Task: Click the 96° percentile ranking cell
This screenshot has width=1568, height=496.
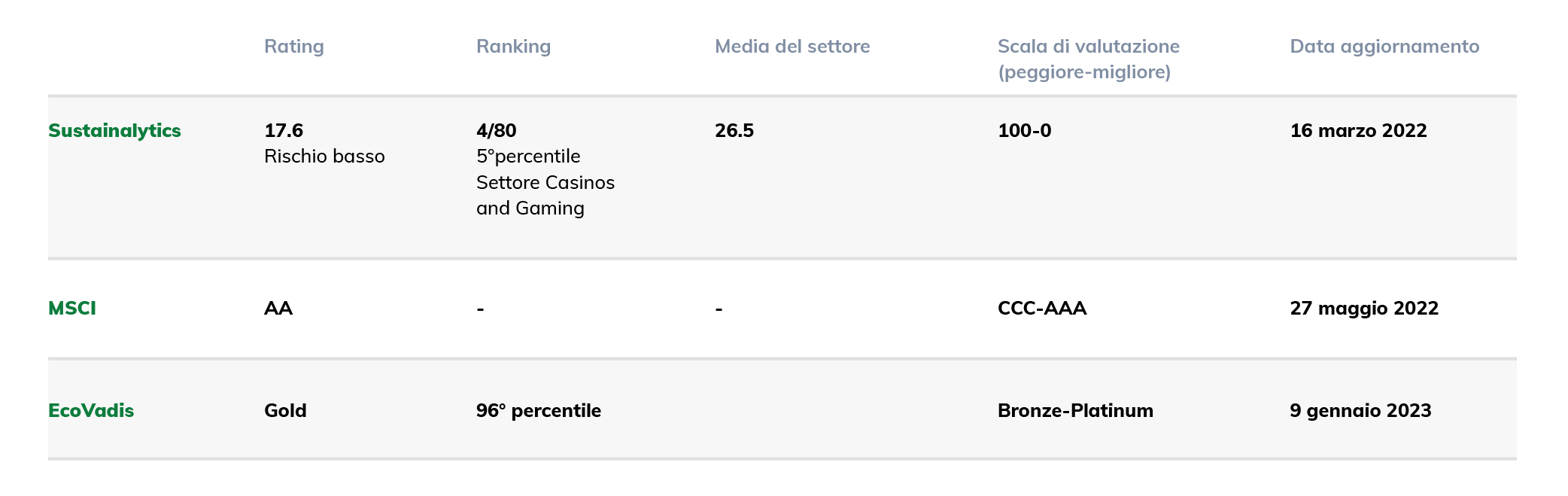Action: coord(539,411)
